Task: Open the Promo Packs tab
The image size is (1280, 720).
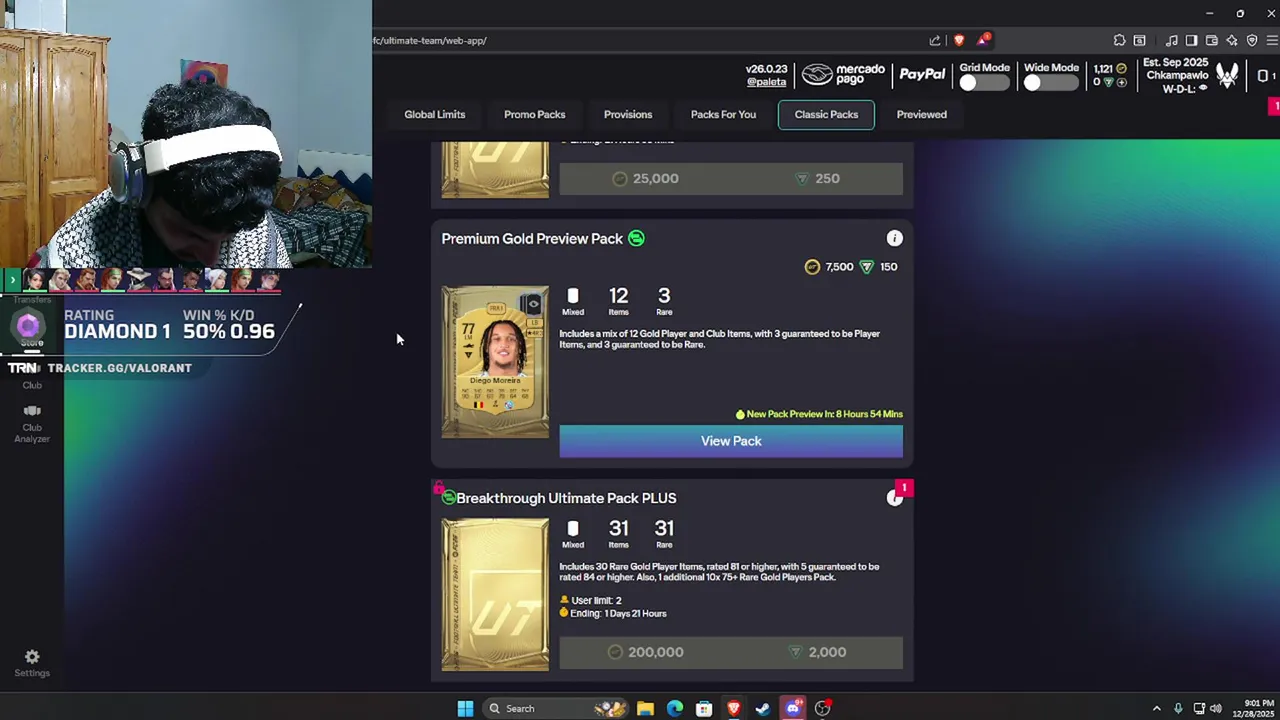Action: click(x=534, y=114)
